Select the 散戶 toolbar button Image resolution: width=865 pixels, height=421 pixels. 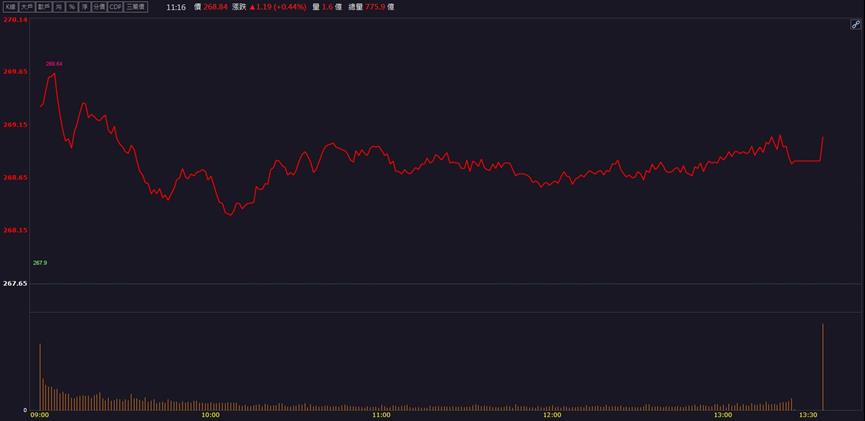pos(44,7)
